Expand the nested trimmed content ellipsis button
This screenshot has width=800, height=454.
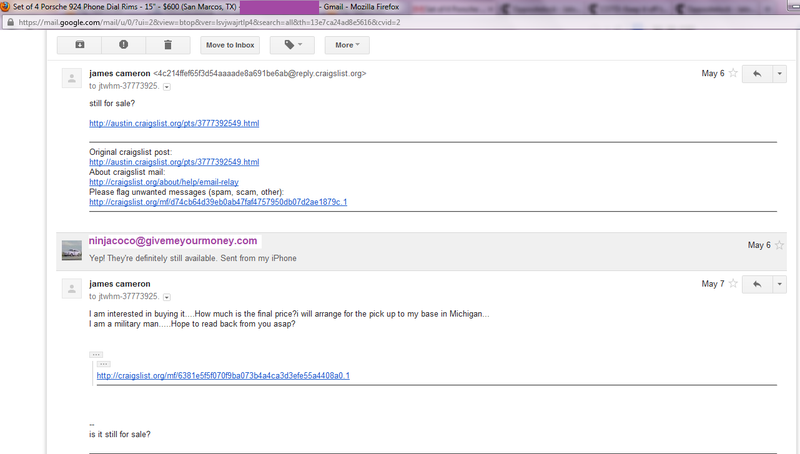pyautogui.click(x=104, y=364)
